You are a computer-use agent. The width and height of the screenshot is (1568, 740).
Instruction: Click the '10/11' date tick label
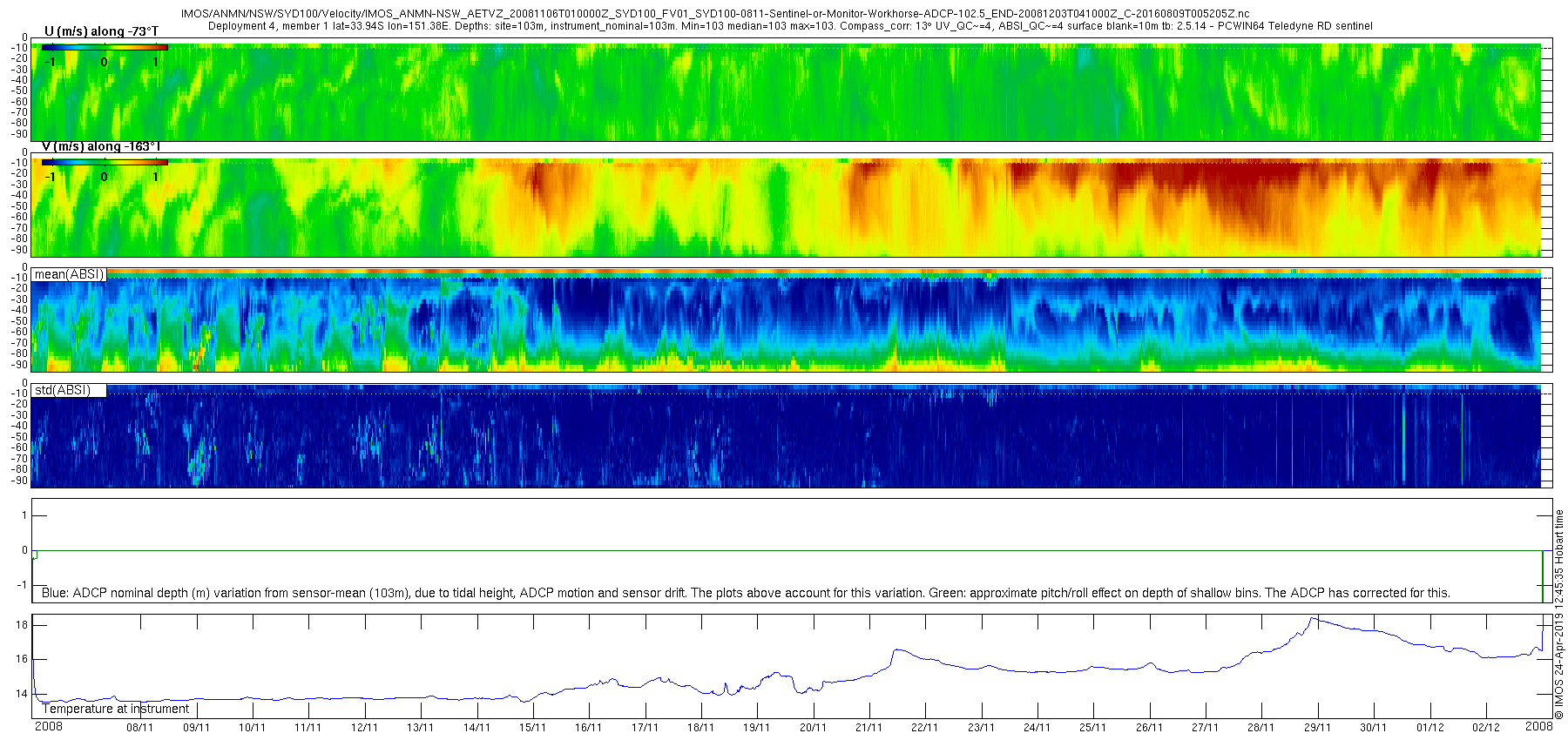click(253, 728)
